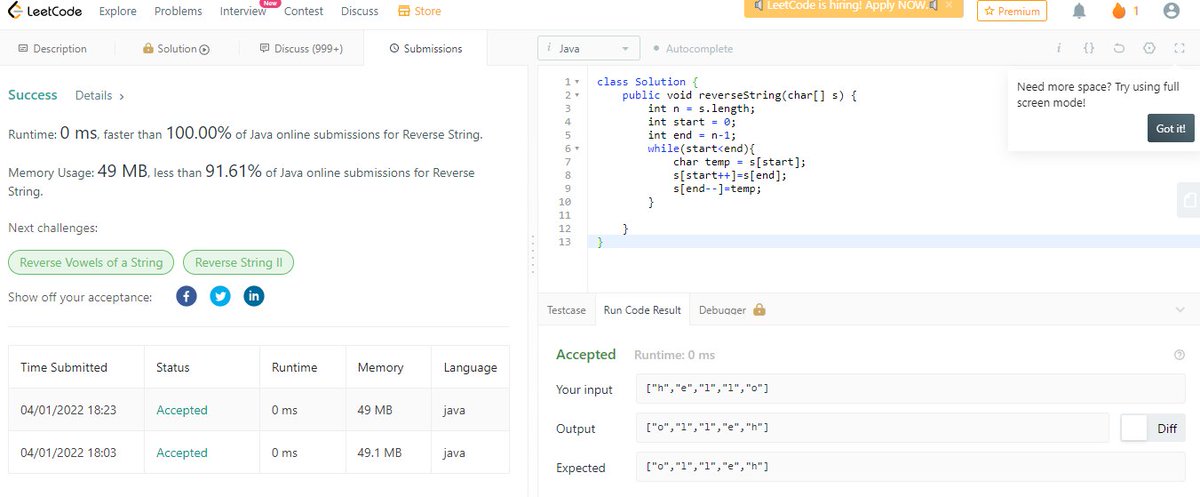The width and height of the screenshot is (1200, 497).
Task: Open Reverse Vowels of a String challenge
Action: click(91, 262)
